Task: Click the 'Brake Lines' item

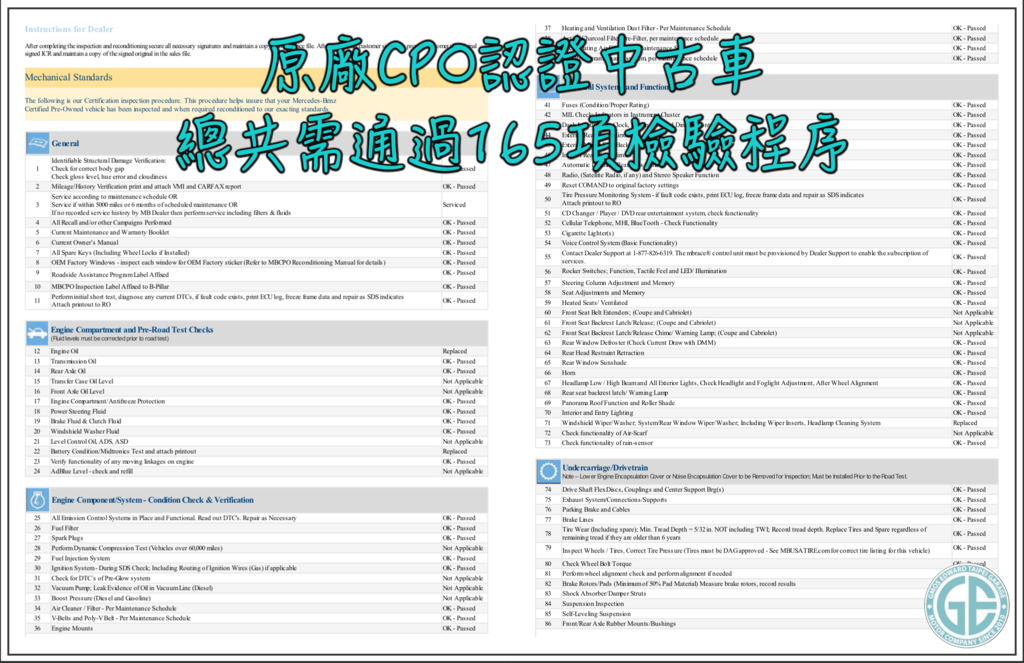Action: click(x=578, y=520)
